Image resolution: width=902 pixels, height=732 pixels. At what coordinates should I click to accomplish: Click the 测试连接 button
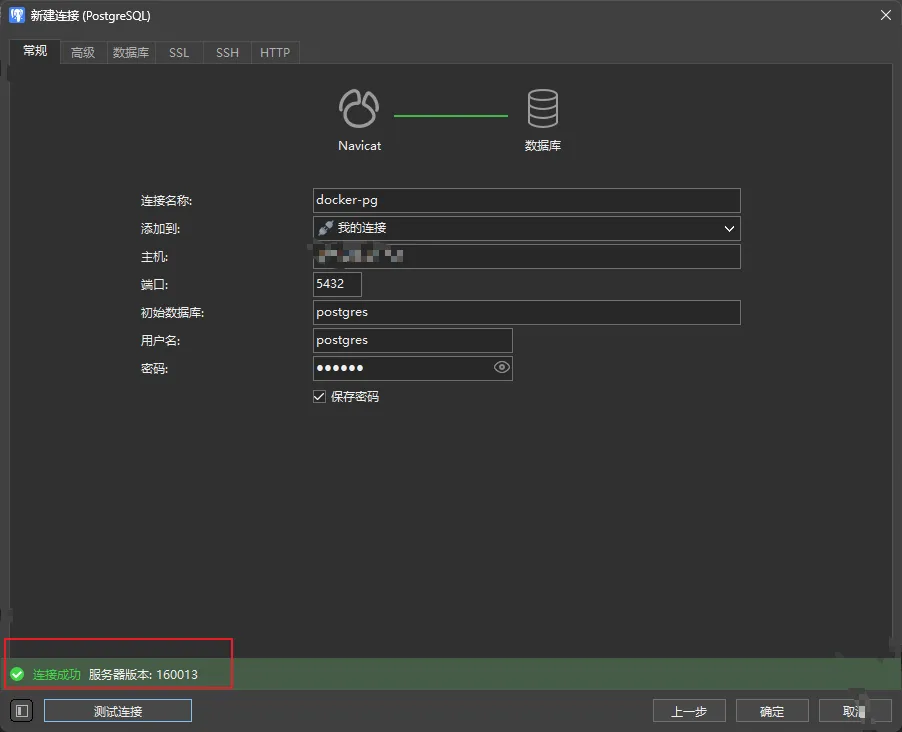(x=118, y=711)
